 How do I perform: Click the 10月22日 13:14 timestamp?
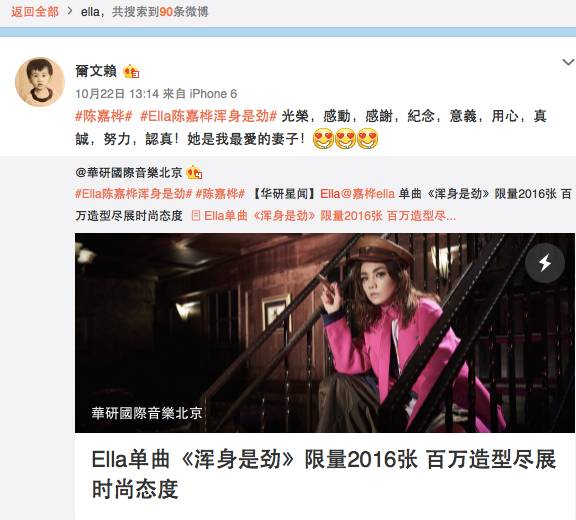click(x=117, y=94)
